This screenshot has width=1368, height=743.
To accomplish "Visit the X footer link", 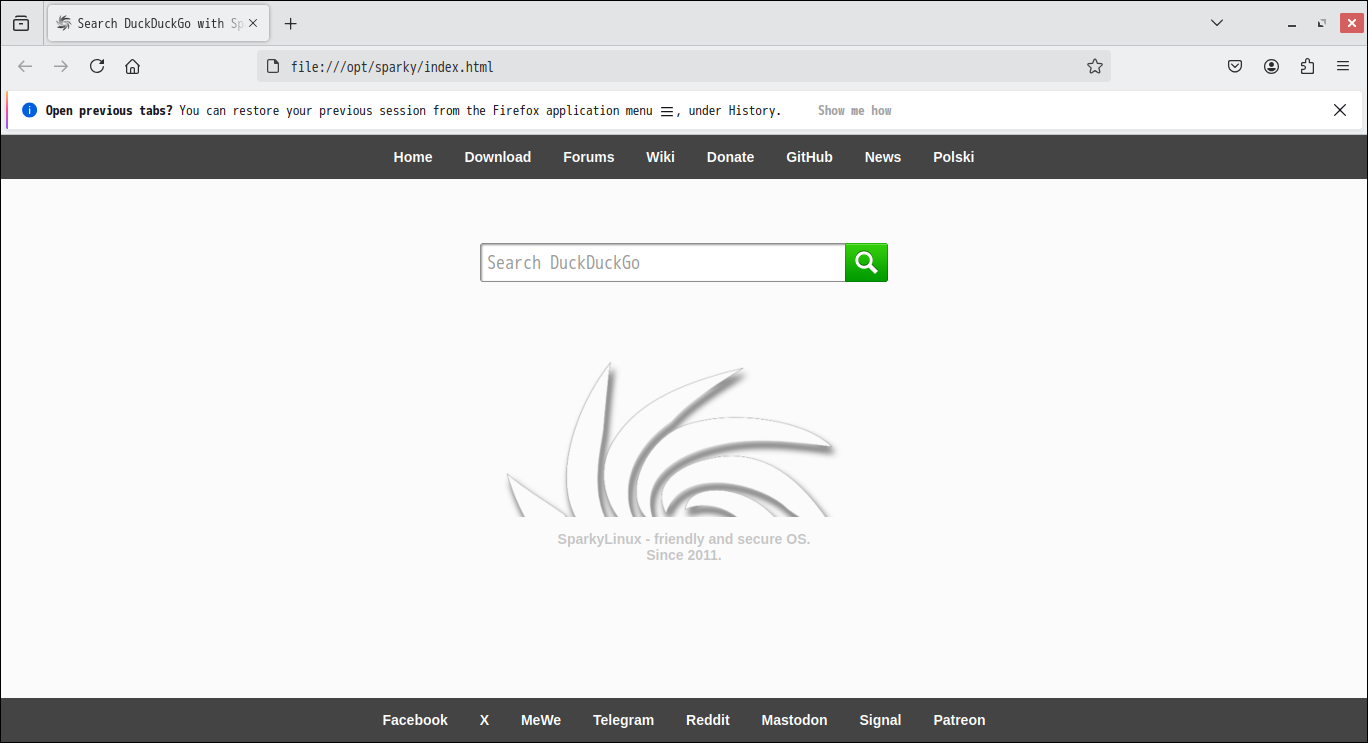I will tap(484, 720).
